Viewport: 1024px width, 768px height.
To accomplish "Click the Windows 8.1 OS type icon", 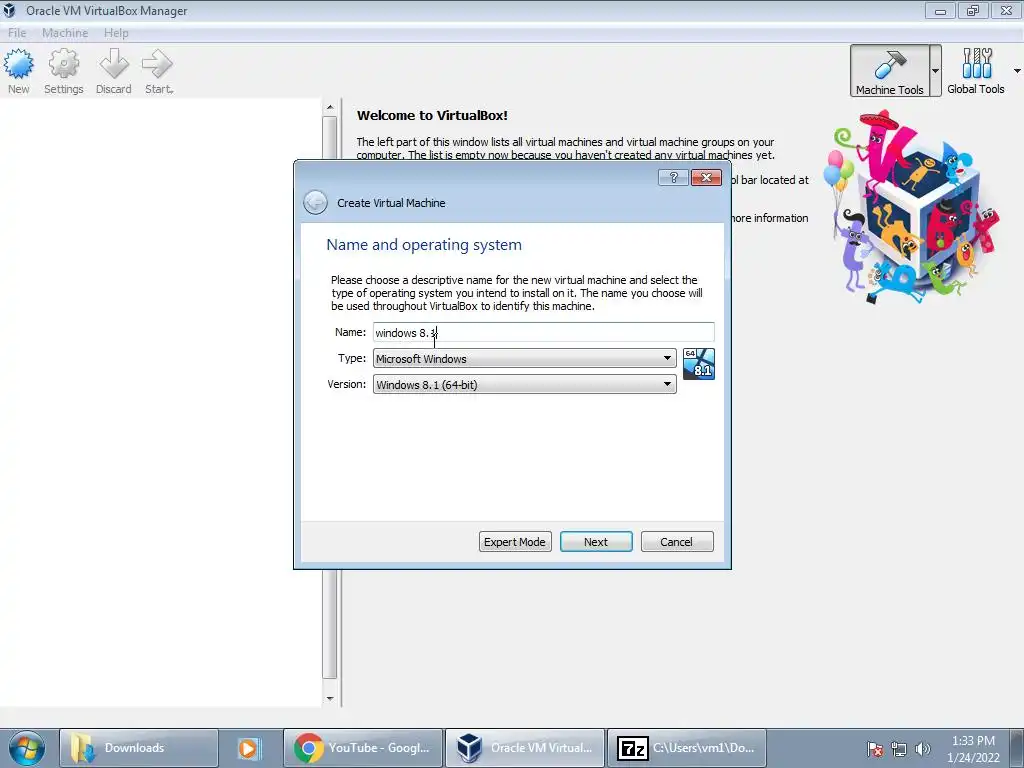I will [x=699, y=364].
